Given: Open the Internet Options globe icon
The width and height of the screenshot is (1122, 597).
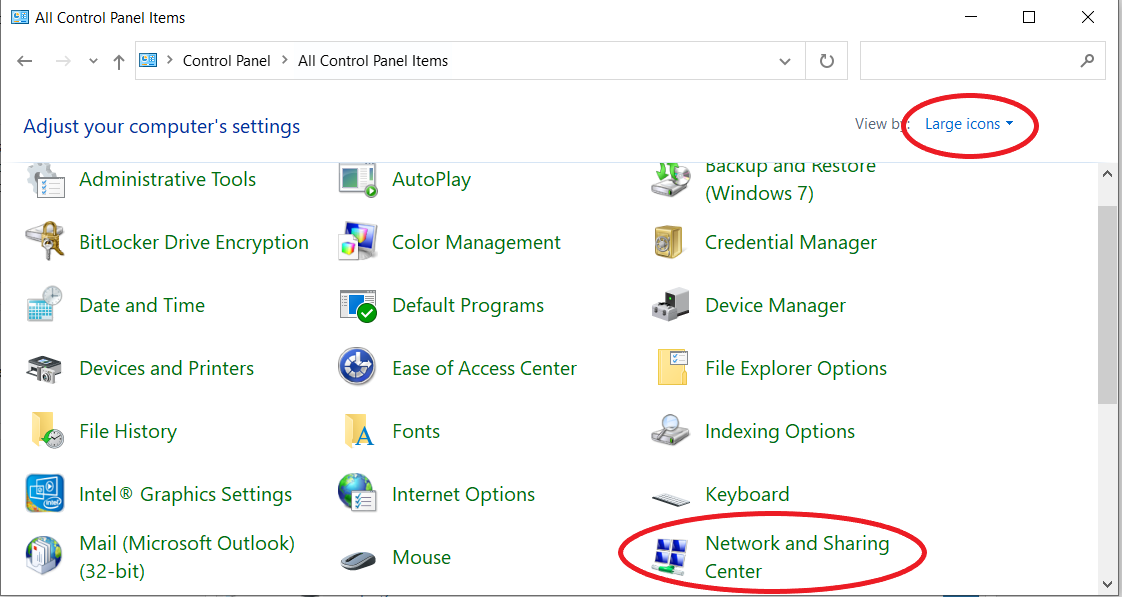Looking at the screenshot, I should point(357,493).
